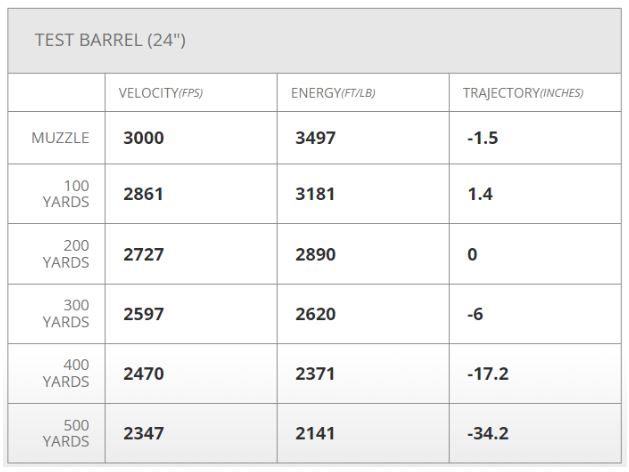
Task: Select the VELOCITY (FPS) column header
Action: click(x=161, y=93)
